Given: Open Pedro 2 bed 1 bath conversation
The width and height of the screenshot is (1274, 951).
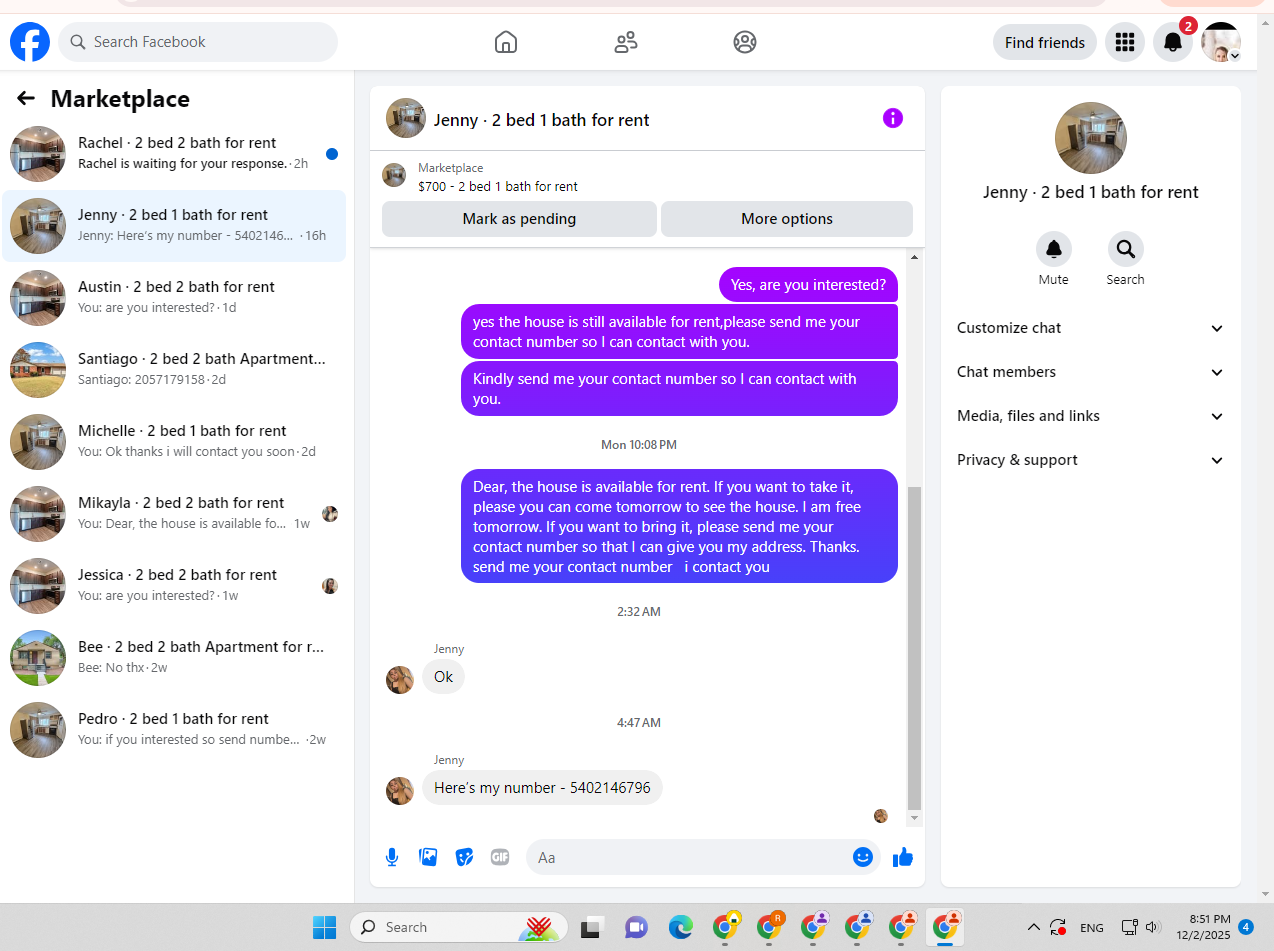Looking at the screenshot, I should (x=174, y=730).
